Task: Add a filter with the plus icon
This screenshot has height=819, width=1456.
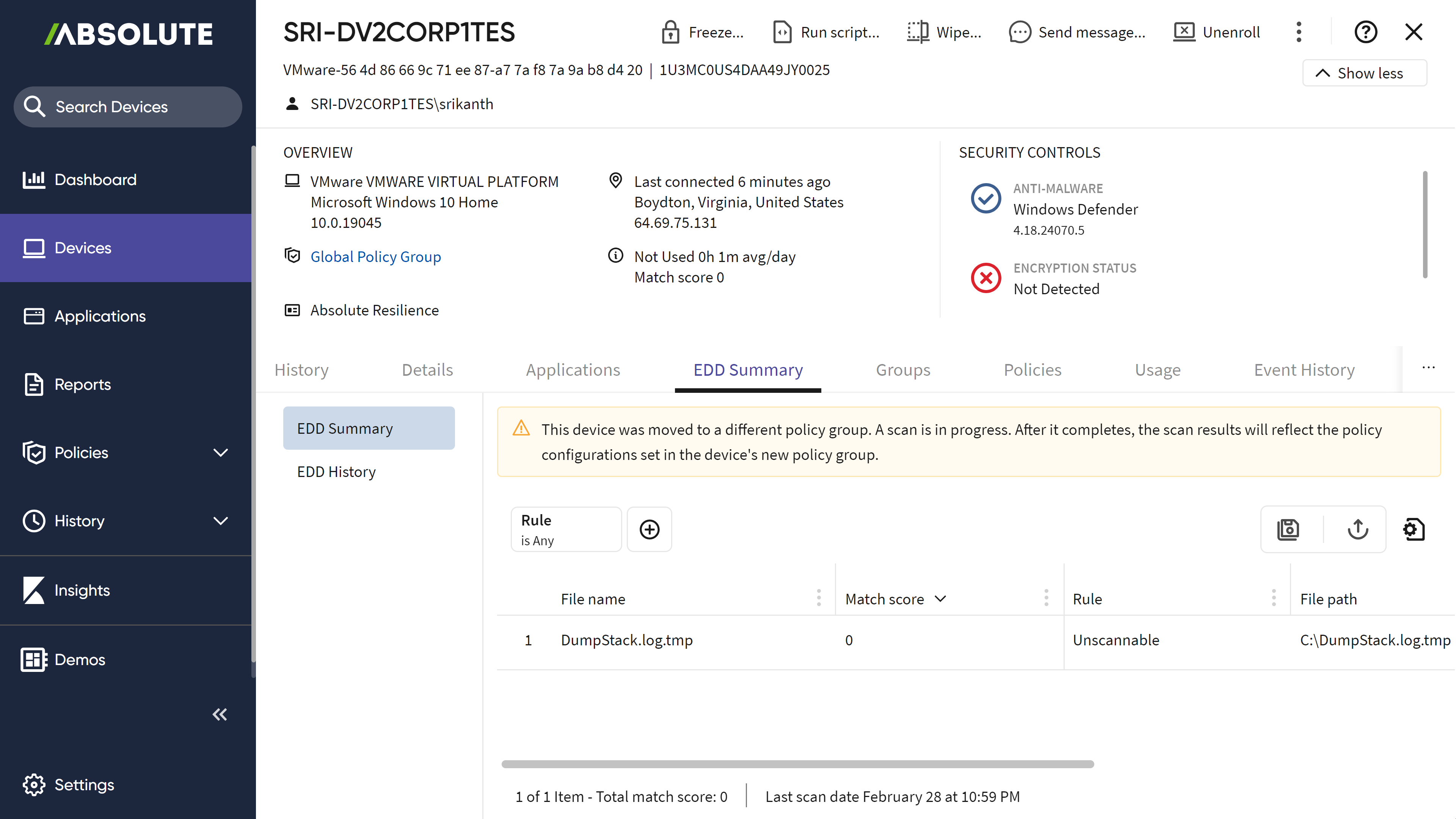Action: tap(650, 530)
